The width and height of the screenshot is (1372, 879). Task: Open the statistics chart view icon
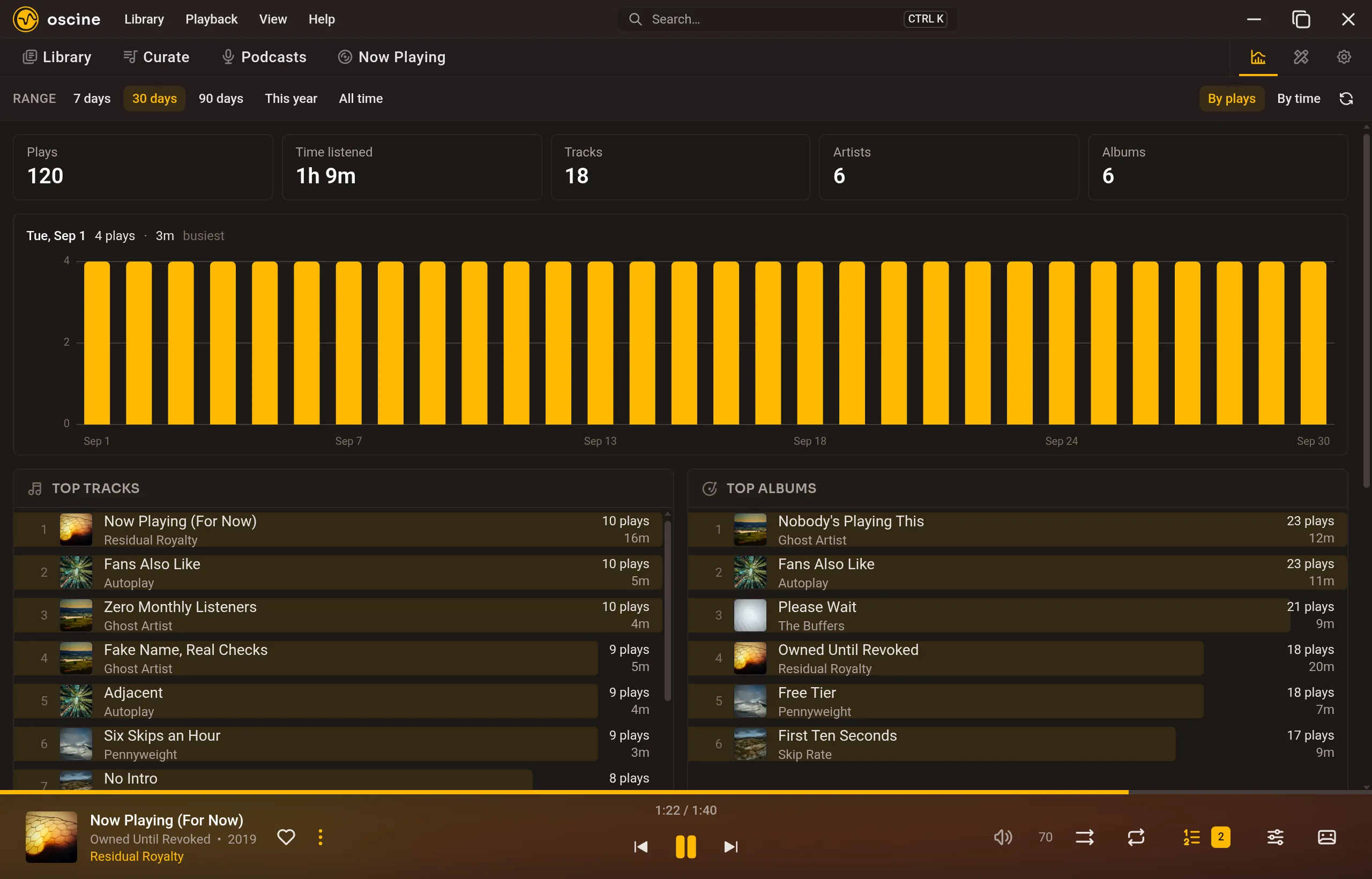[1258, 57]
